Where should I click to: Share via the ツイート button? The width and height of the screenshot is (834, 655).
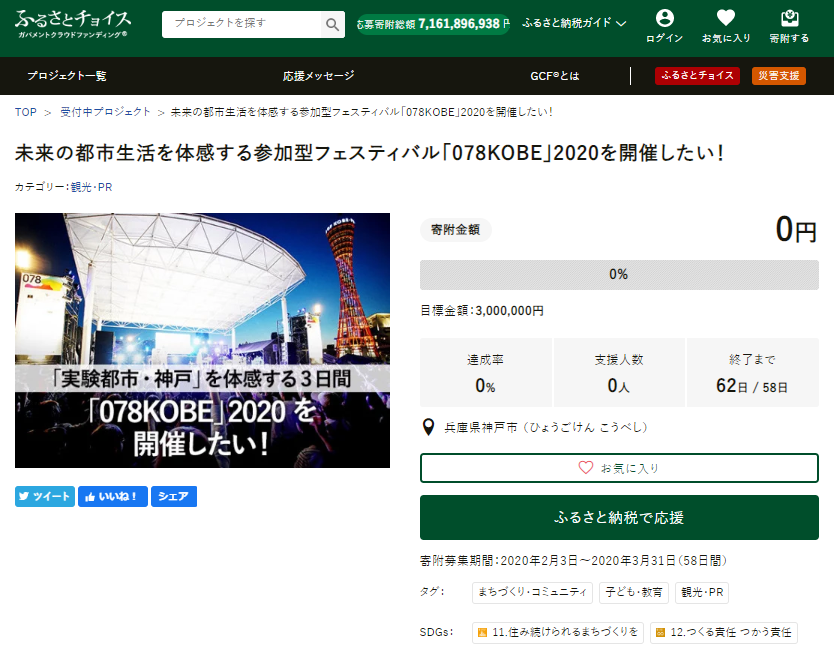pyautogui.click(x=45, y=496)
